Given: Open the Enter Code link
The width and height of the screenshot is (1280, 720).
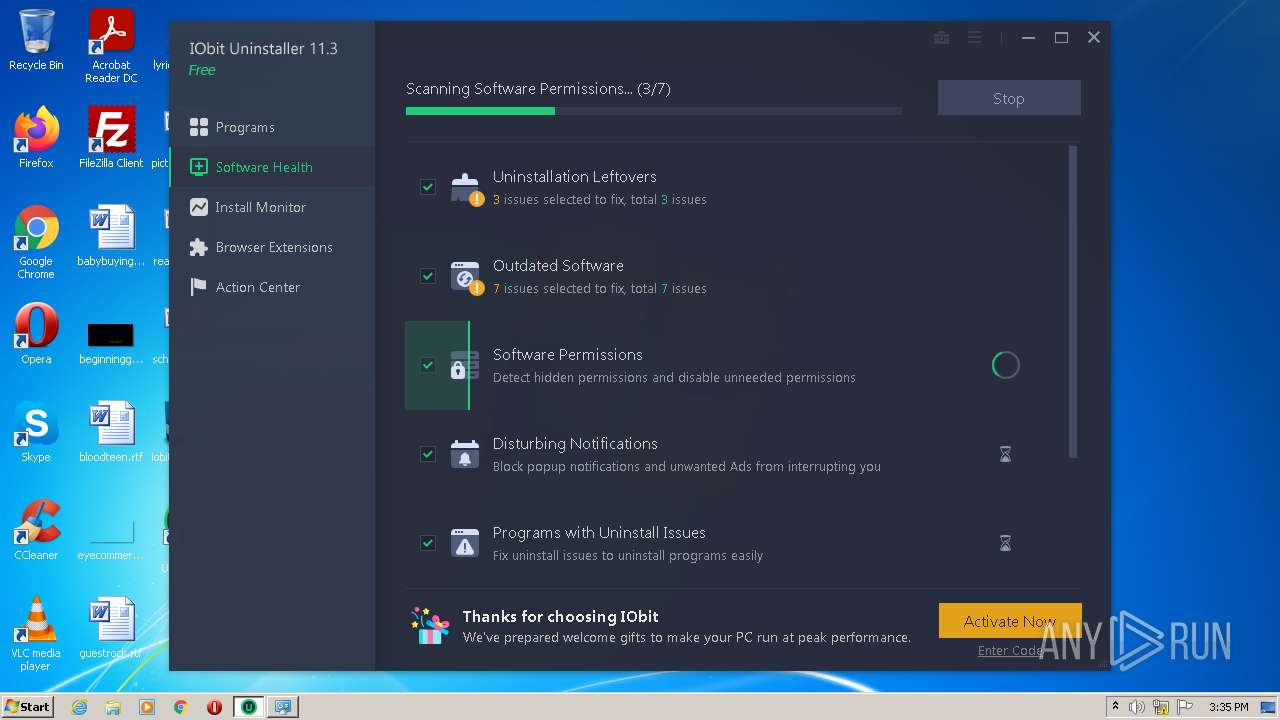Looking at the screenshot, I should pyautogui.click(x=1010, y=650).
